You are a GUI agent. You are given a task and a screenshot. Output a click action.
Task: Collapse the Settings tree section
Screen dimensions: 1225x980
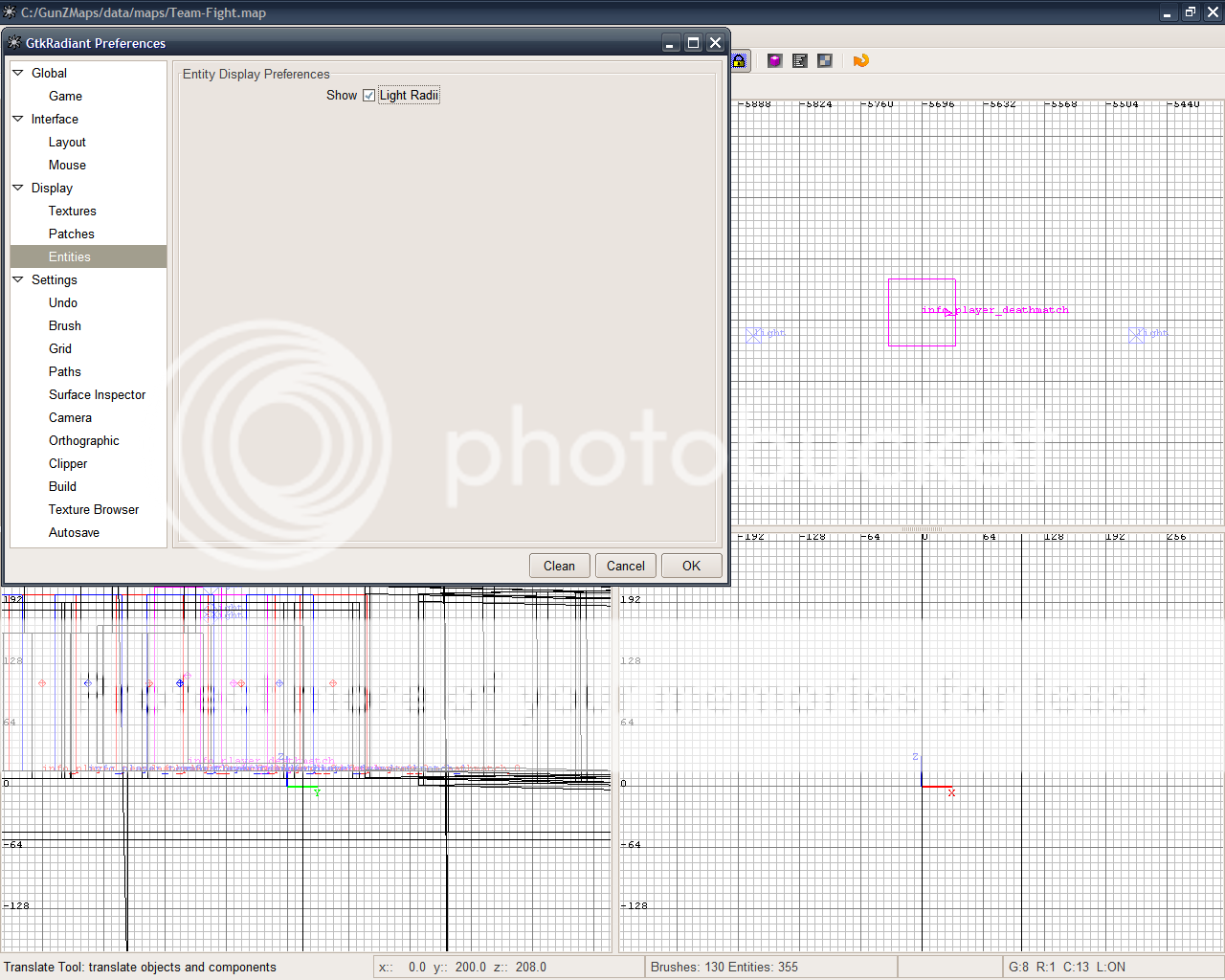[x=18, y=279]
